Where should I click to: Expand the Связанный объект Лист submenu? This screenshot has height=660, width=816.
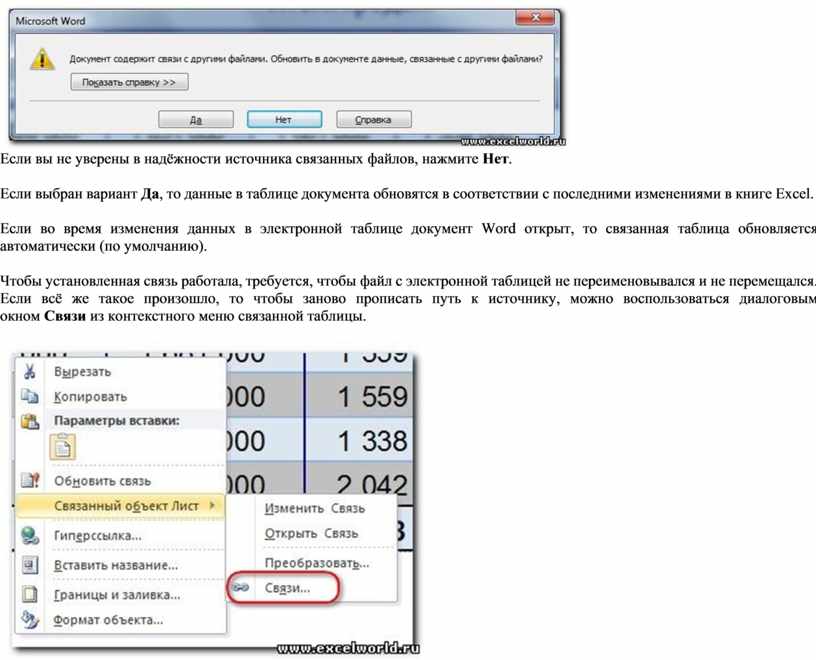125,506
